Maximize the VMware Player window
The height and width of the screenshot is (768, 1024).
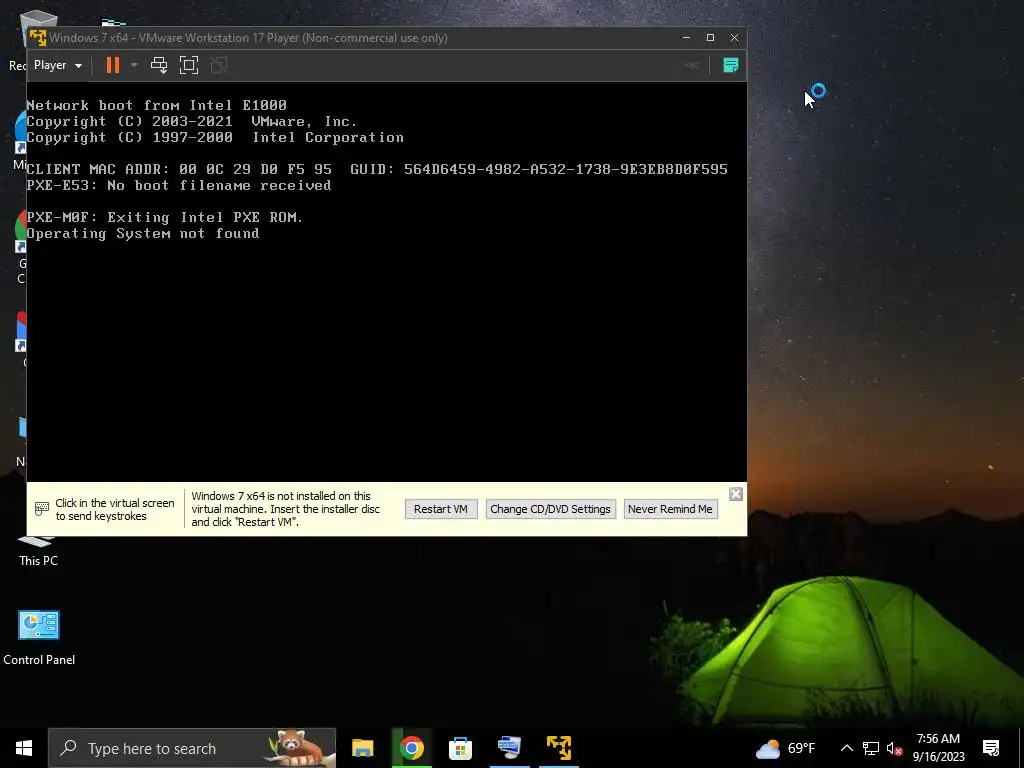click(x=711, y=38)
